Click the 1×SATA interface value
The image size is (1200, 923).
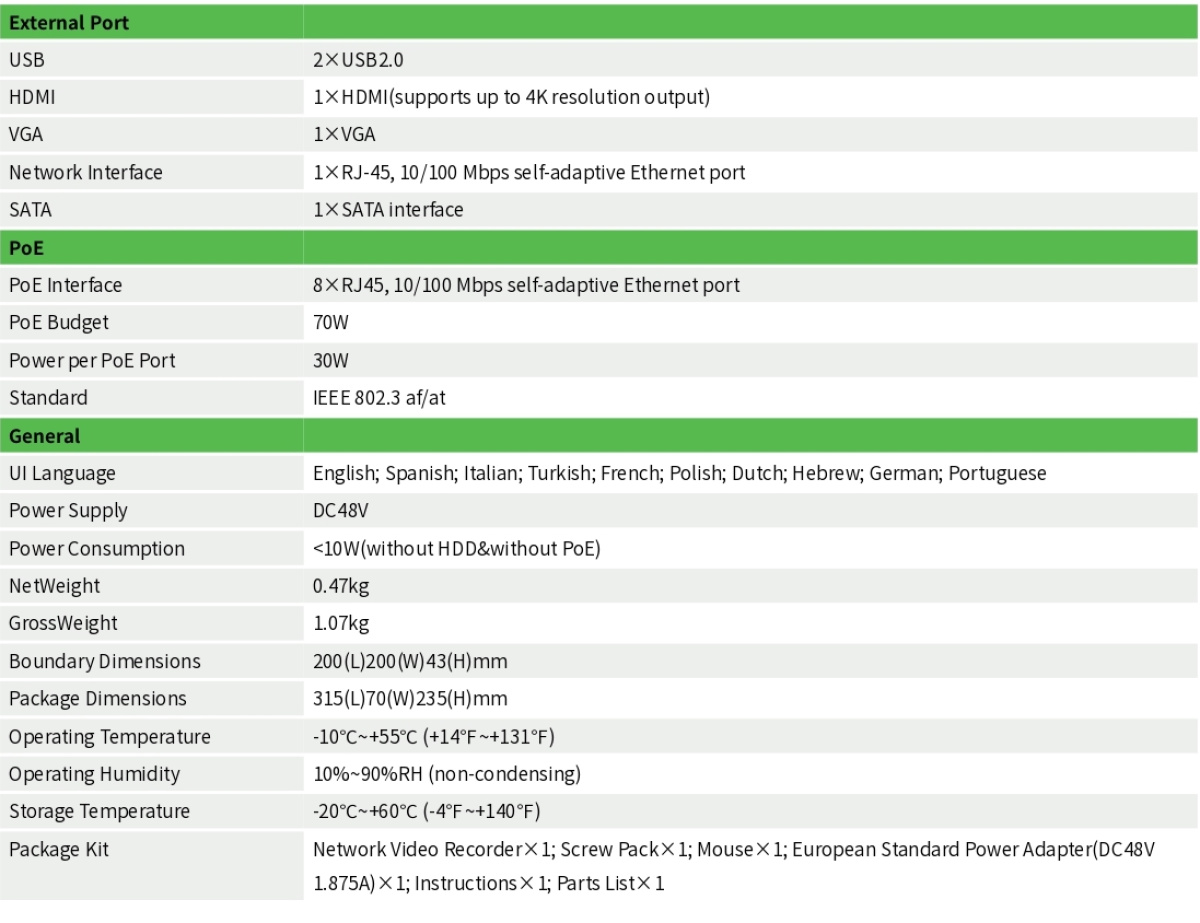click(x=388, y=210)
